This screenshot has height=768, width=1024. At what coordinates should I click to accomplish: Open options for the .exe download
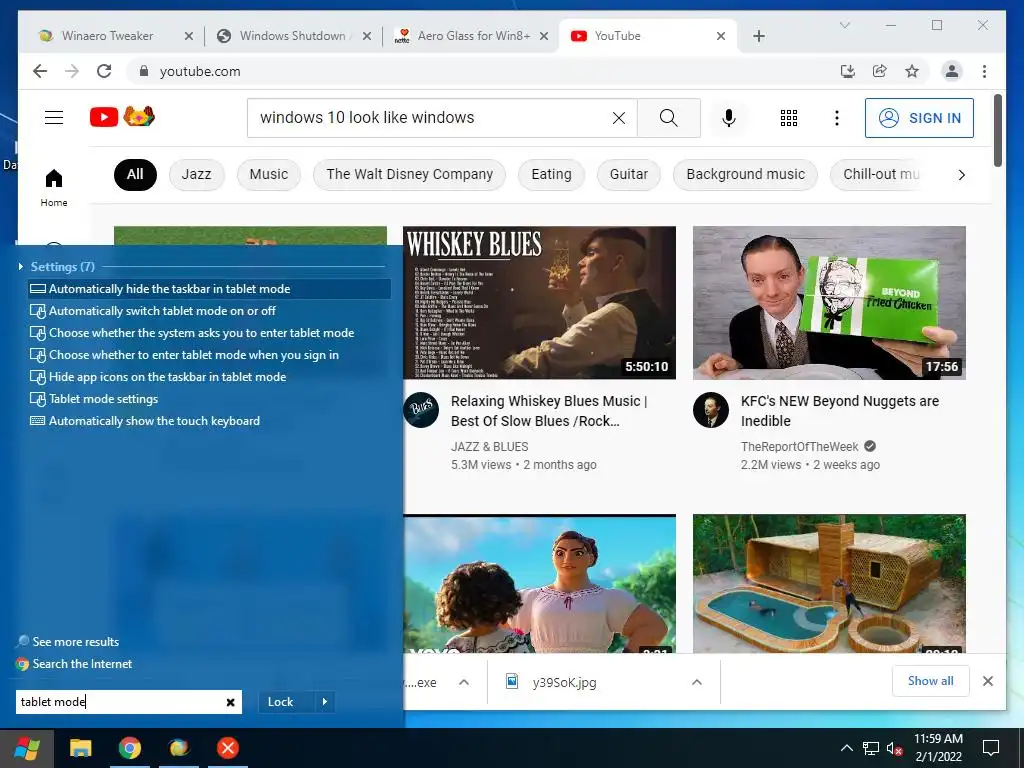(x=464, y=682)
